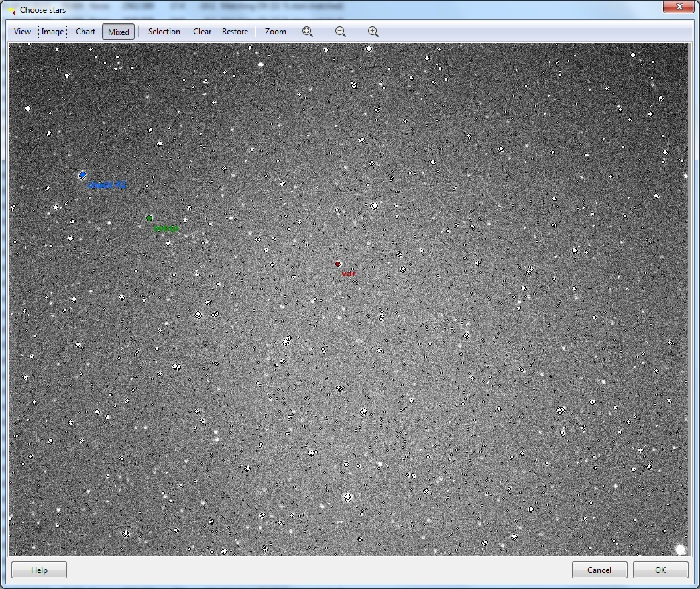Click Restore in the selection toolbar
This screenshot has width=700, height=589.
click(x=235, y=31)
